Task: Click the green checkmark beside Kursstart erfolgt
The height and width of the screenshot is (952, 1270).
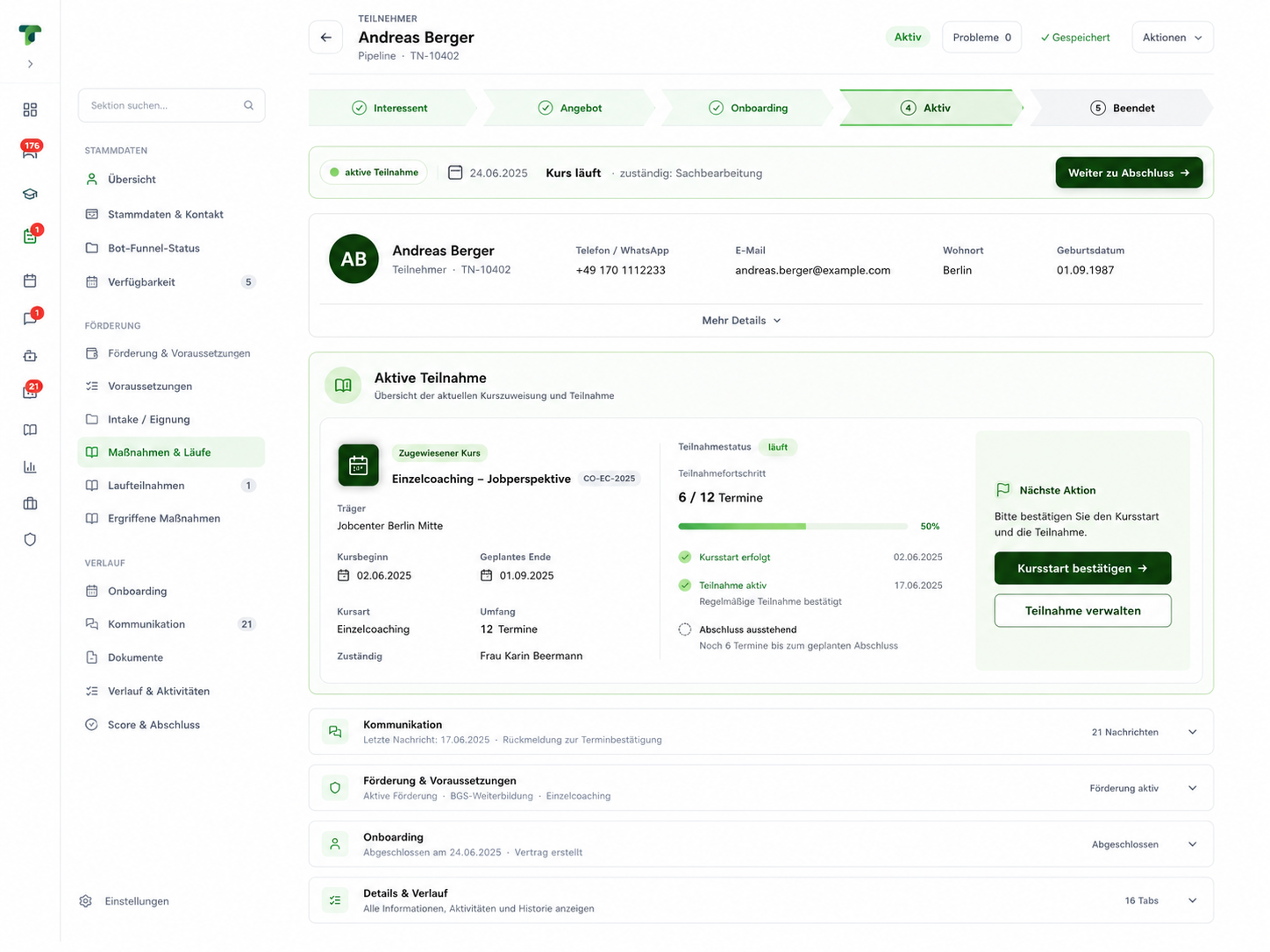Action: point(685,557)
